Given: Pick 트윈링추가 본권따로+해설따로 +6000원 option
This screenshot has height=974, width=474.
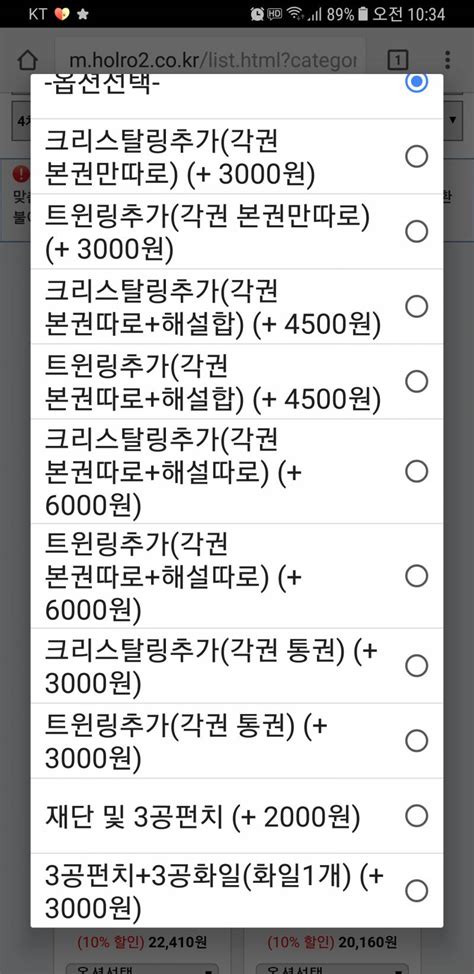Looking at the screenshot, I should 237,576.
